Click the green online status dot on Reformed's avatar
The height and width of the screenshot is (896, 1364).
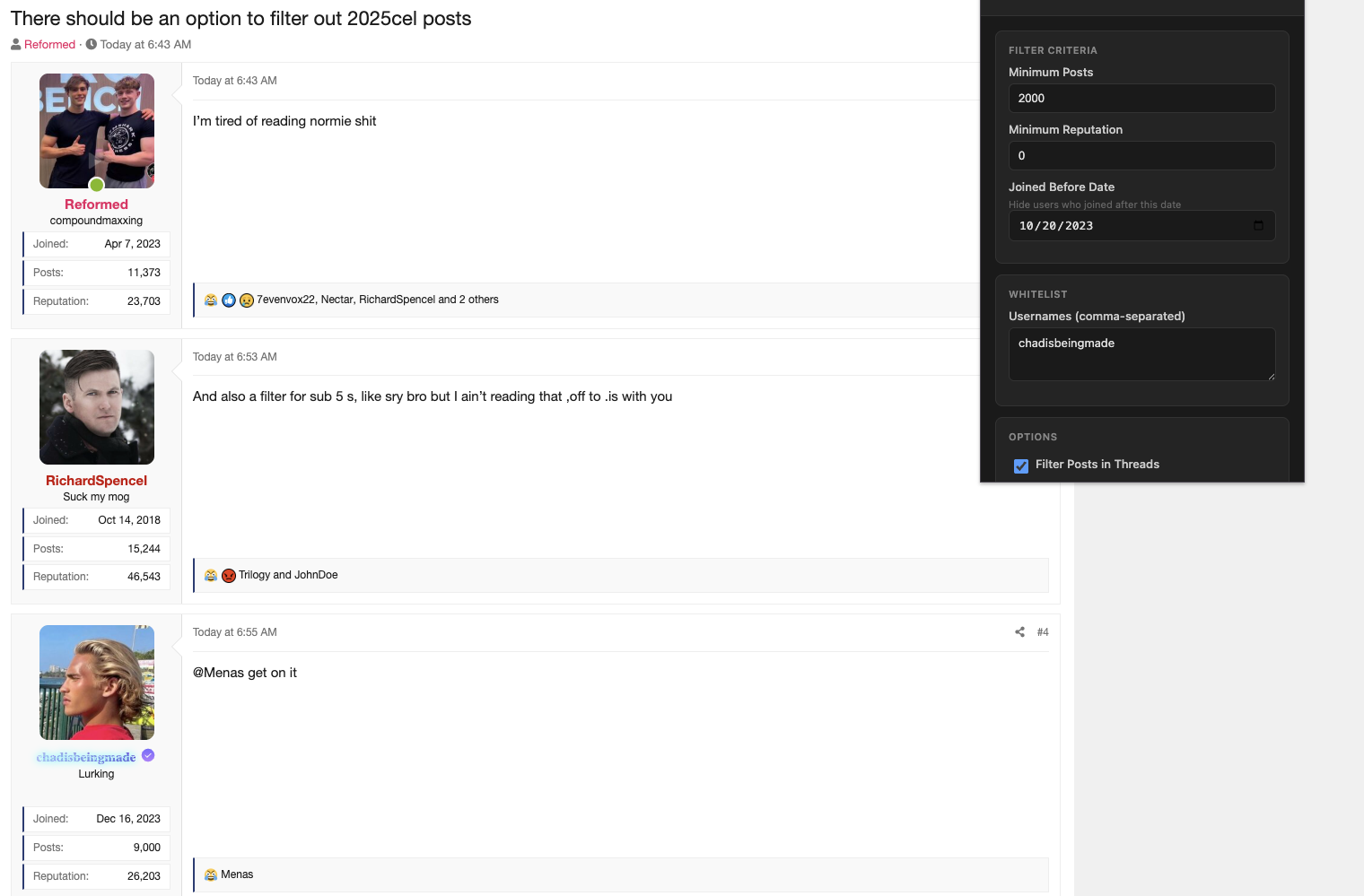pyautogui.click(x=97, y=185)
